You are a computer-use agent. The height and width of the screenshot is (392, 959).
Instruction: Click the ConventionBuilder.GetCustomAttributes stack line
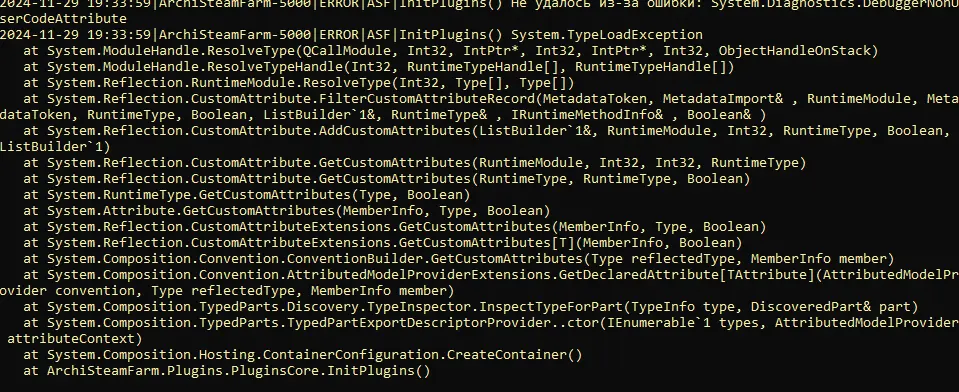click(459, 259)
